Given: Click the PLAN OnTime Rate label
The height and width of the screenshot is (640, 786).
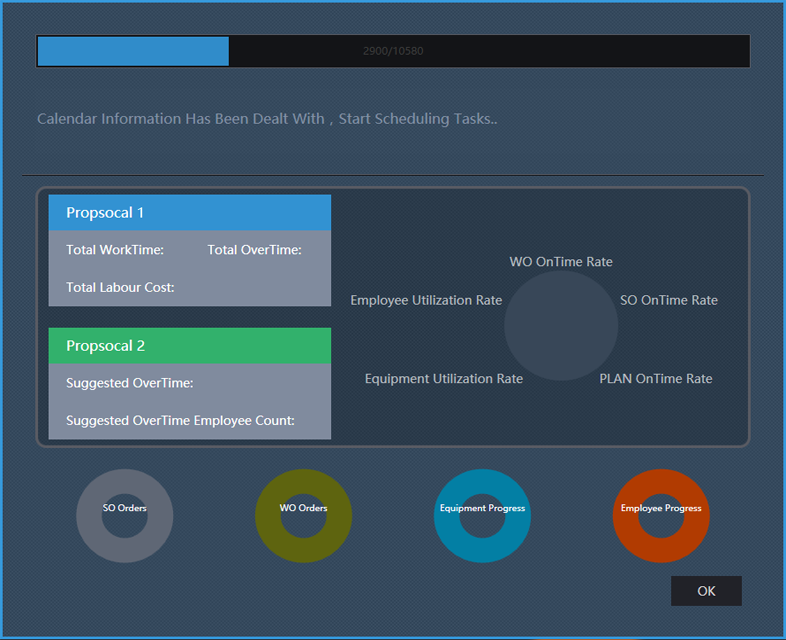Looking at the screenshot, I should click(655, 379).
